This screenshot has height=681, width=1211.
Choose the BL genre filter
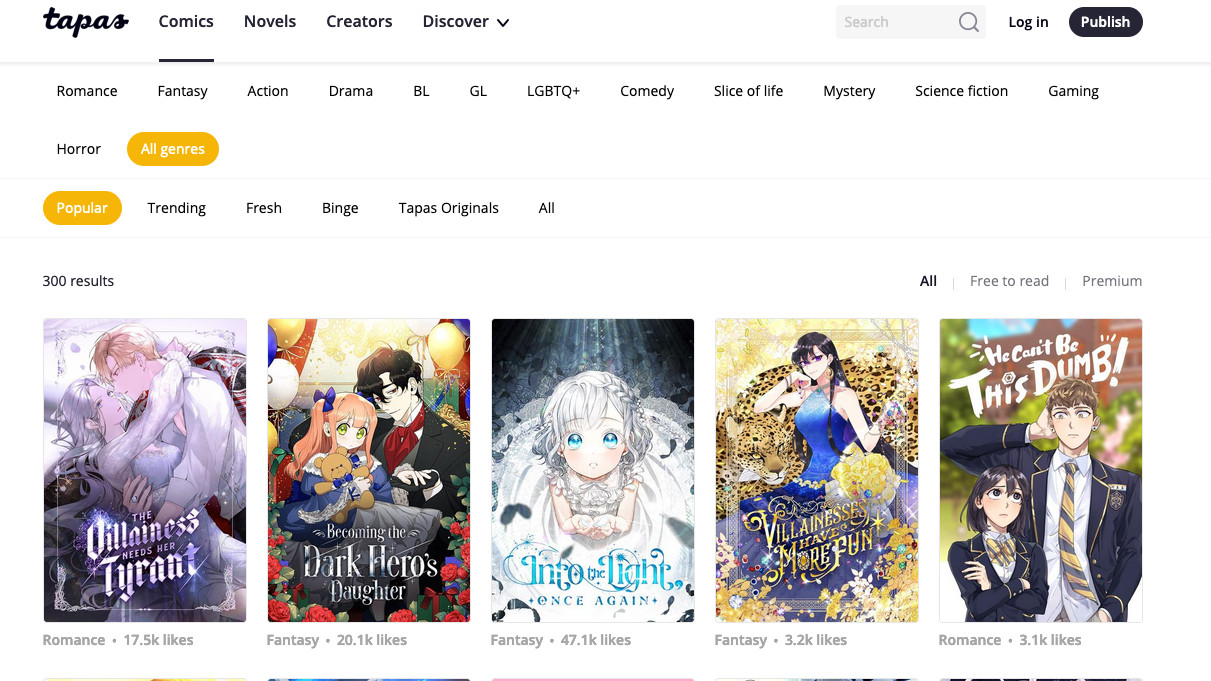(x=421, y=91)
